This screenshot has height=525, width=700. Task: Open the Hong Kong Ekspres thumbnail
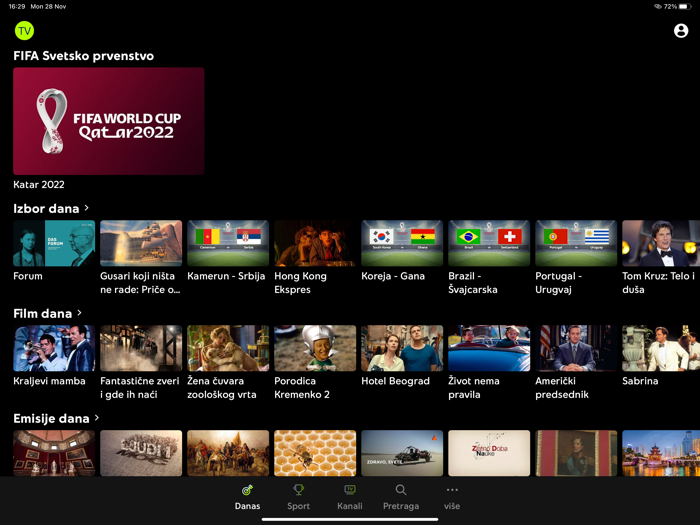(x=315, y=243)
